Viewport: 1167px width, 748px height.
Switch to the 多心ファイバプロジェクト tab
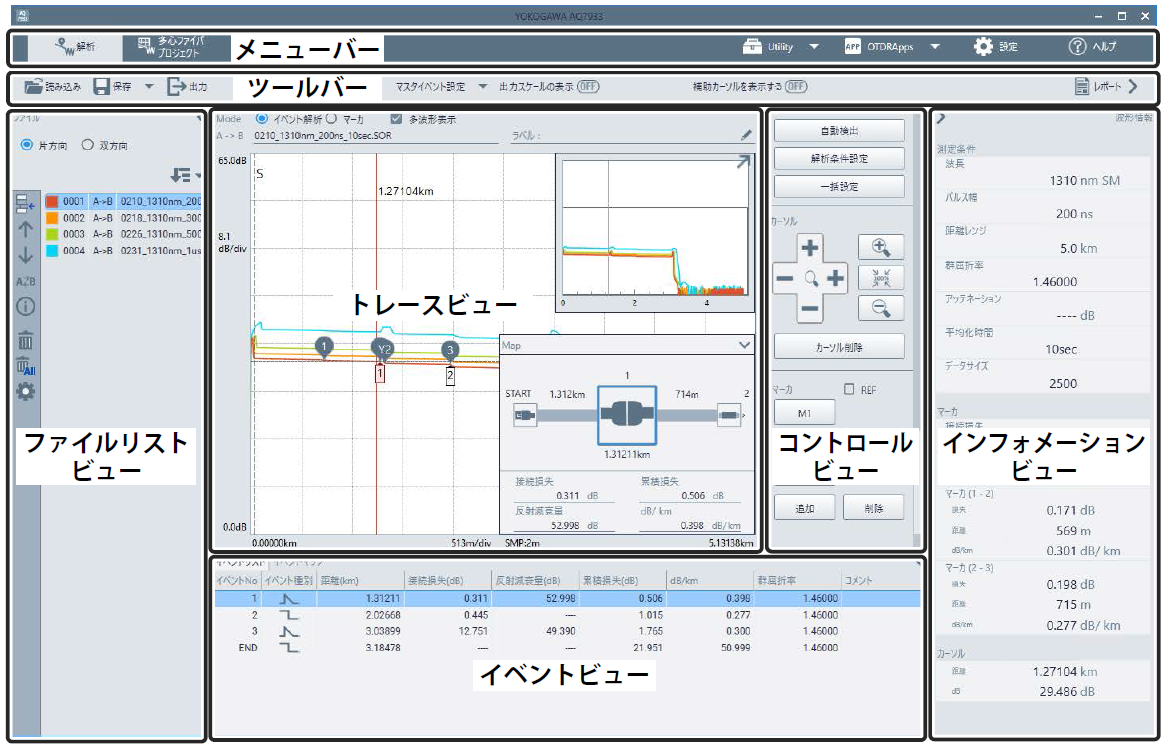tap(170, 46)
